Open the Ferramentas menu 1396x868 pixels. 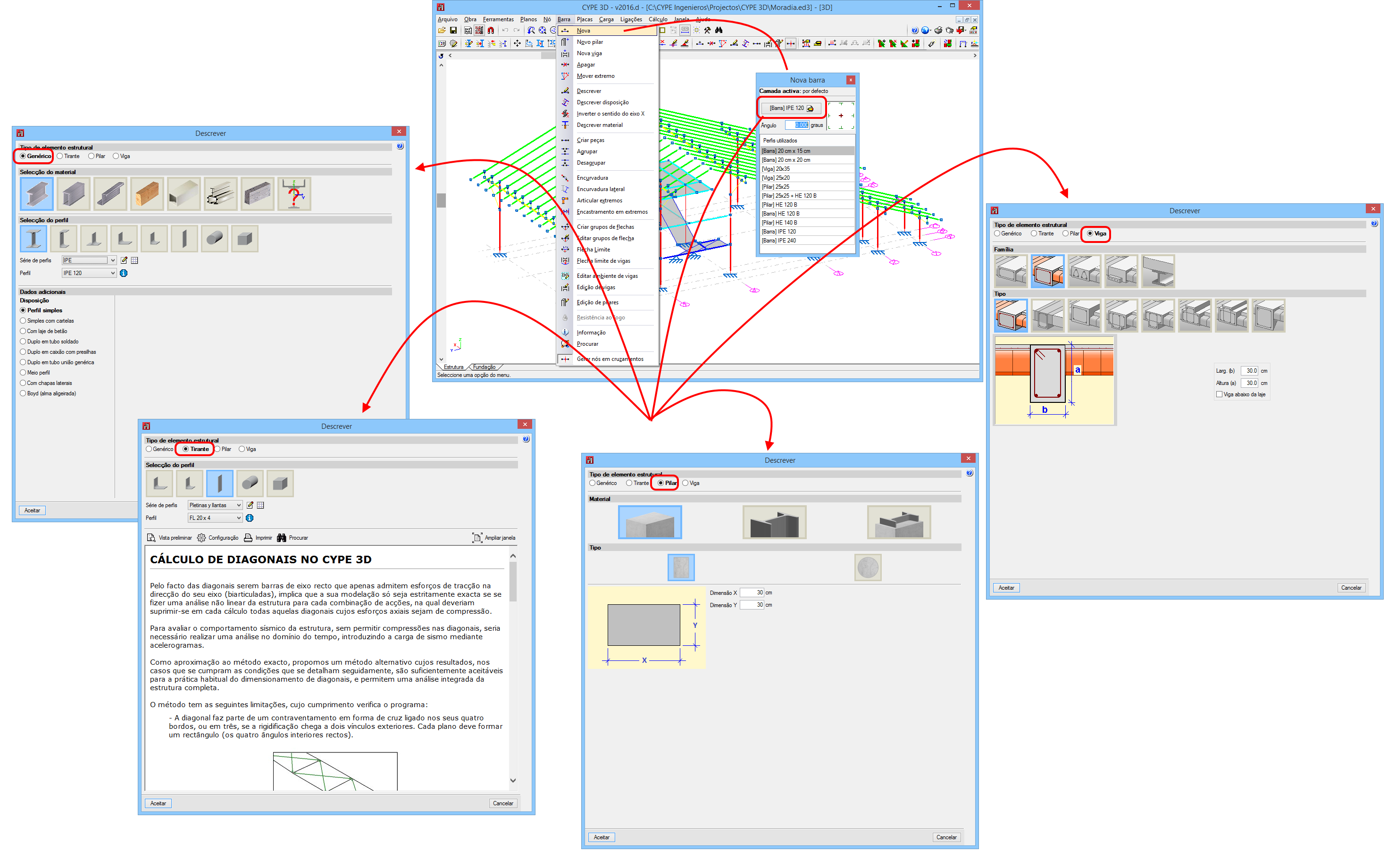[x=498, y=19]
